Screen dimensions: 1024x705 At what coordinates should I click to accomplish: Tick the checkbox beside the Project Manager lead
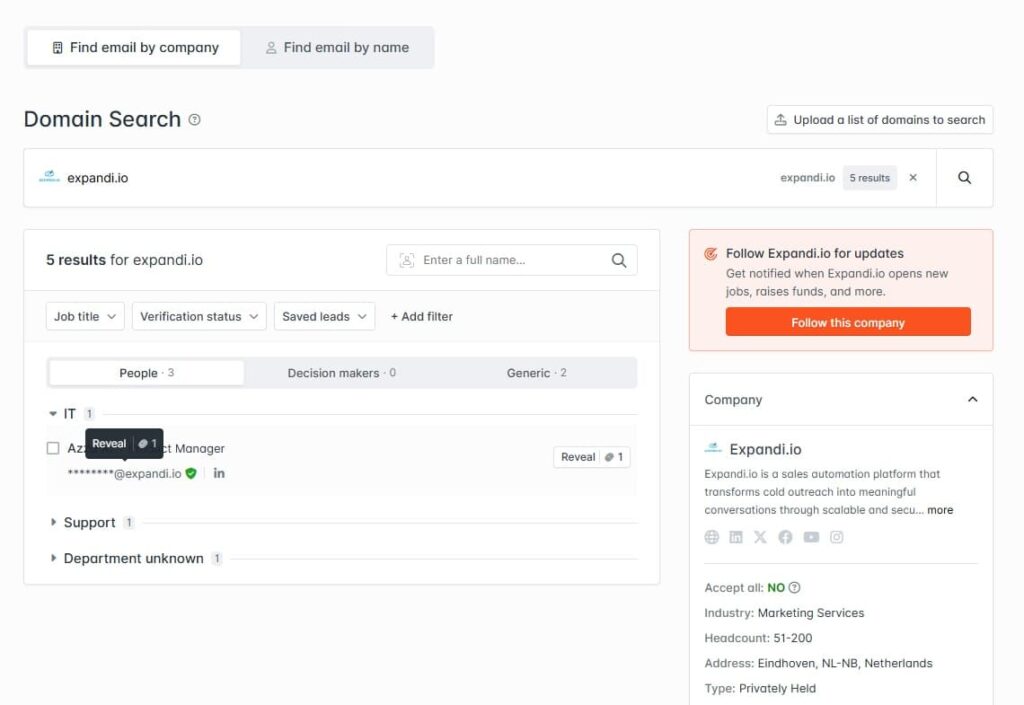[x=53, y=448]
